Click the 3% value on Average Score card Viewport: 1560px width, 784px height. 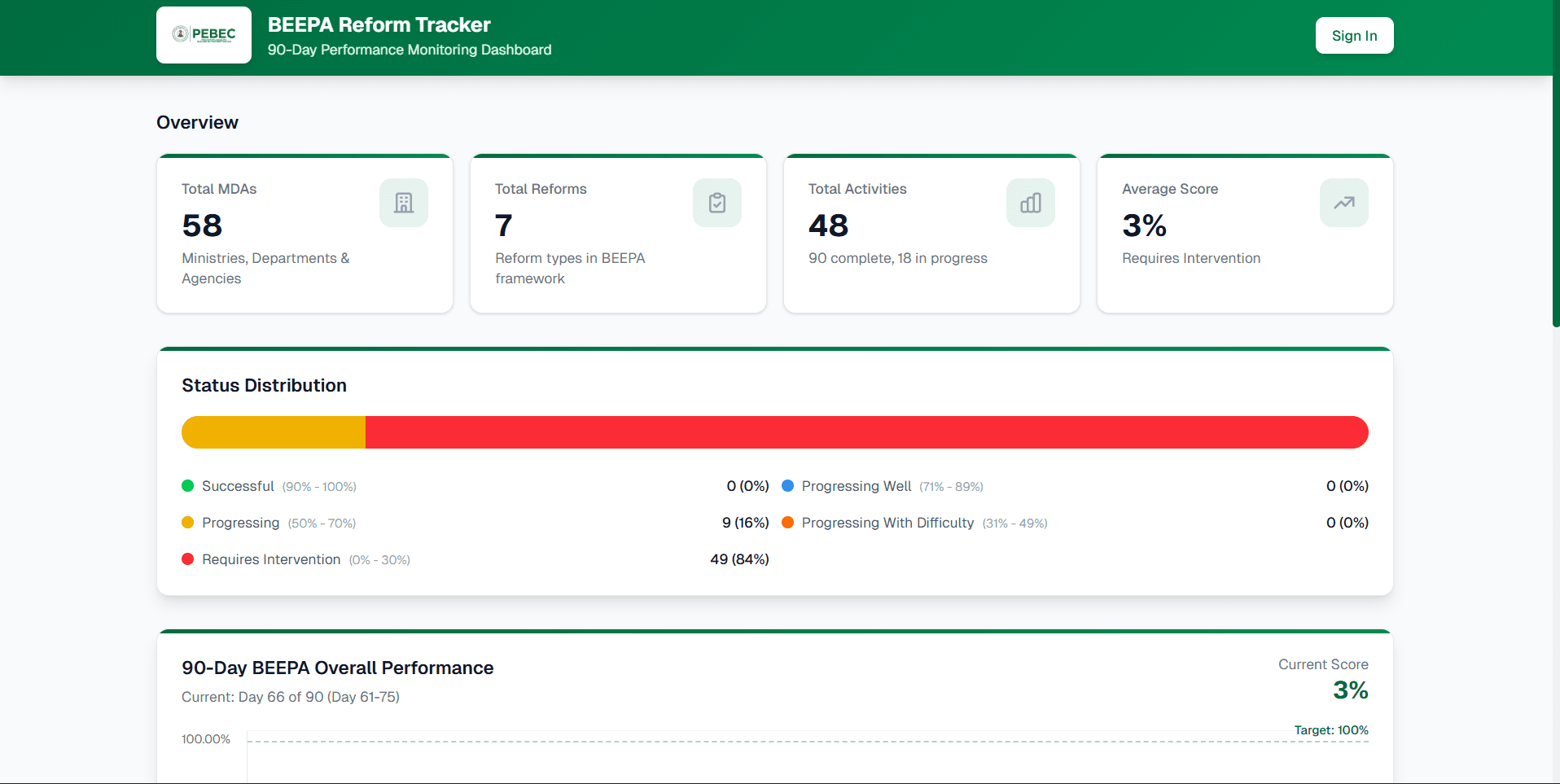[x=1144, y=226]
